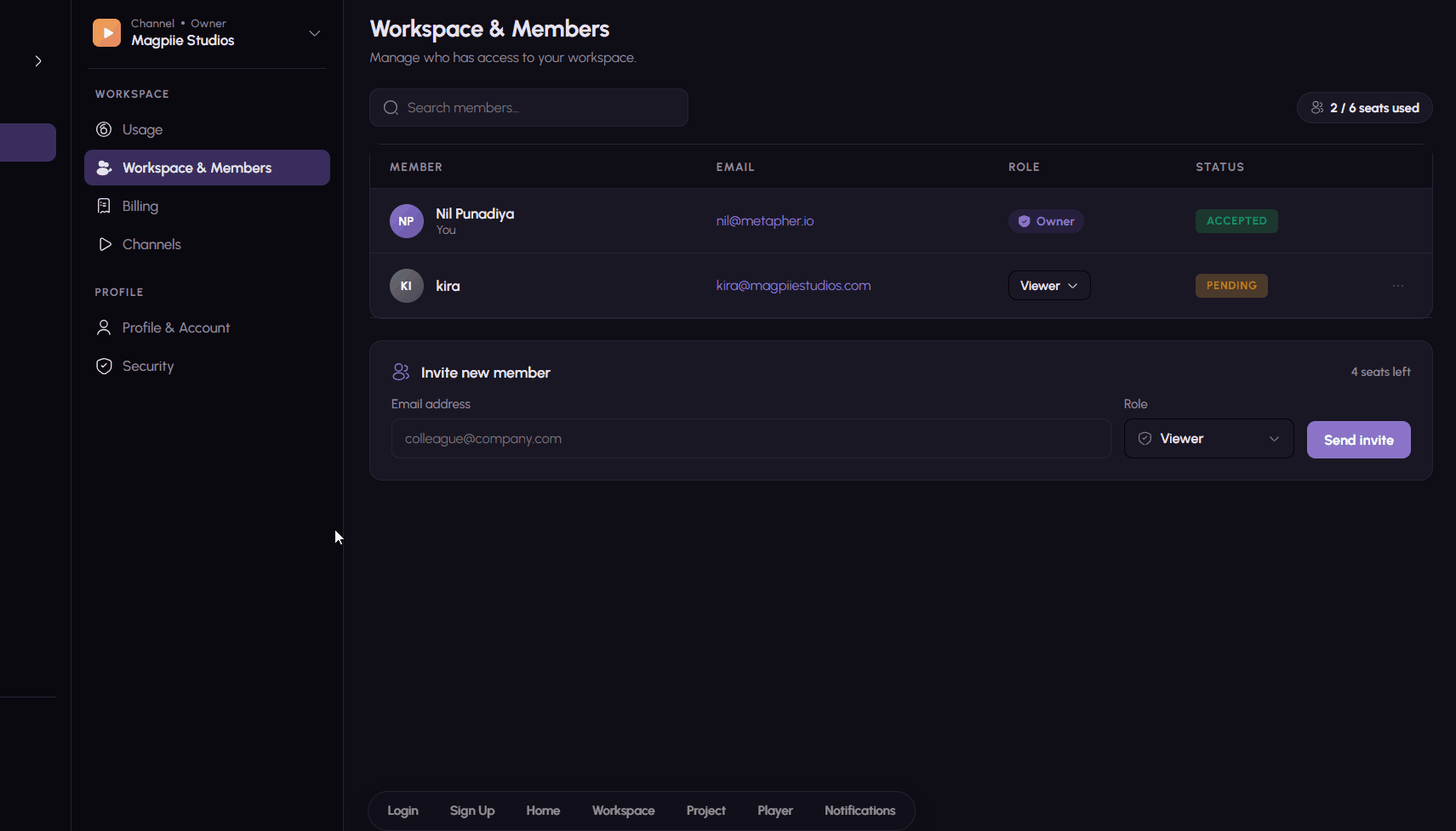
Task: Click the NP avatar for Nil Punadiya
Action: tap(407, 221)
